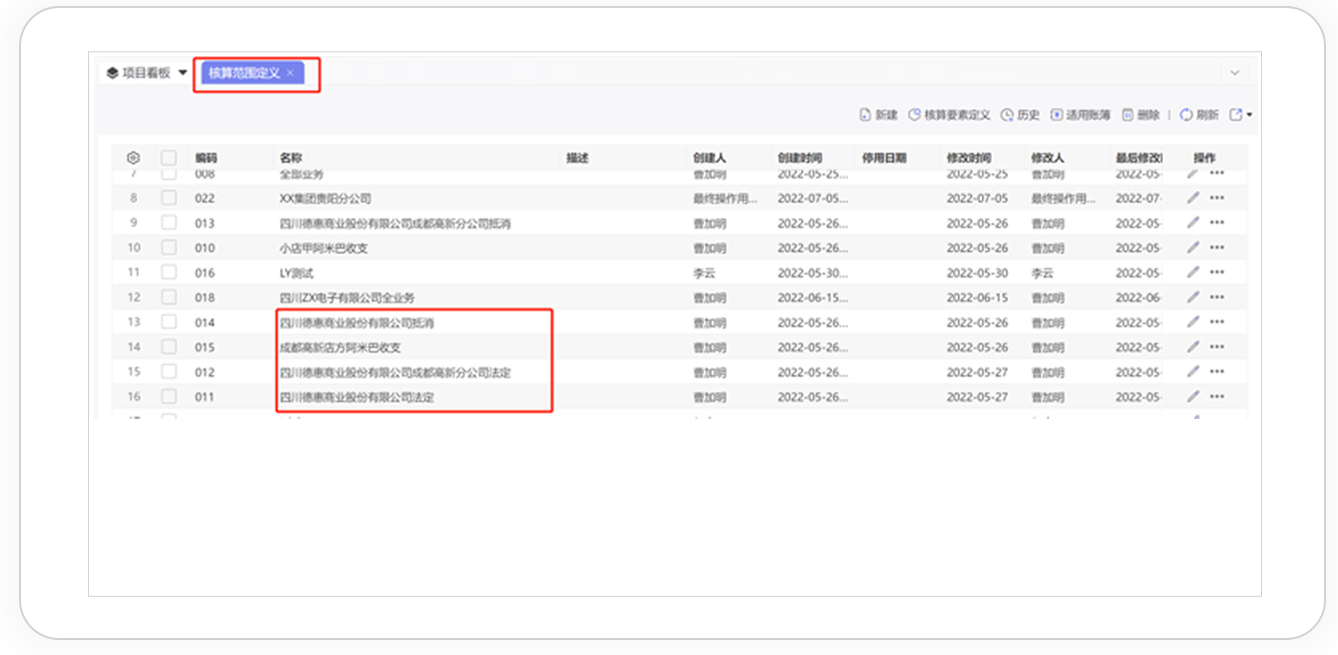Open the more-actions dots for row 016
Image resolution: width=1338 pixels, height=655 pixels.
tap(1217, 272)
